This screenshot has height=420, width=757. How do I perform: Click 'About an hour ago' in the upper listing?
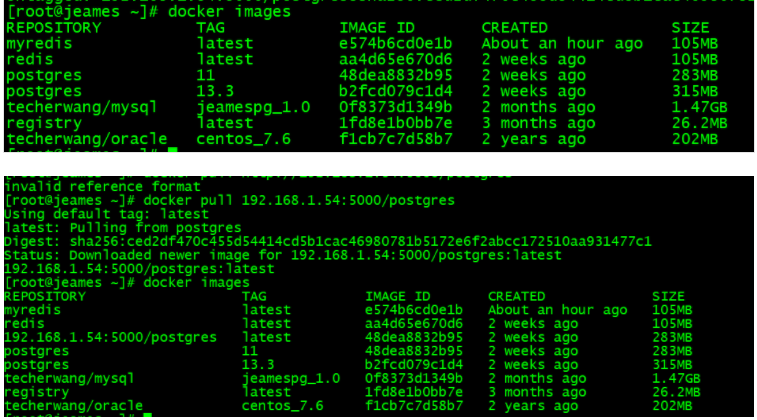562,44
